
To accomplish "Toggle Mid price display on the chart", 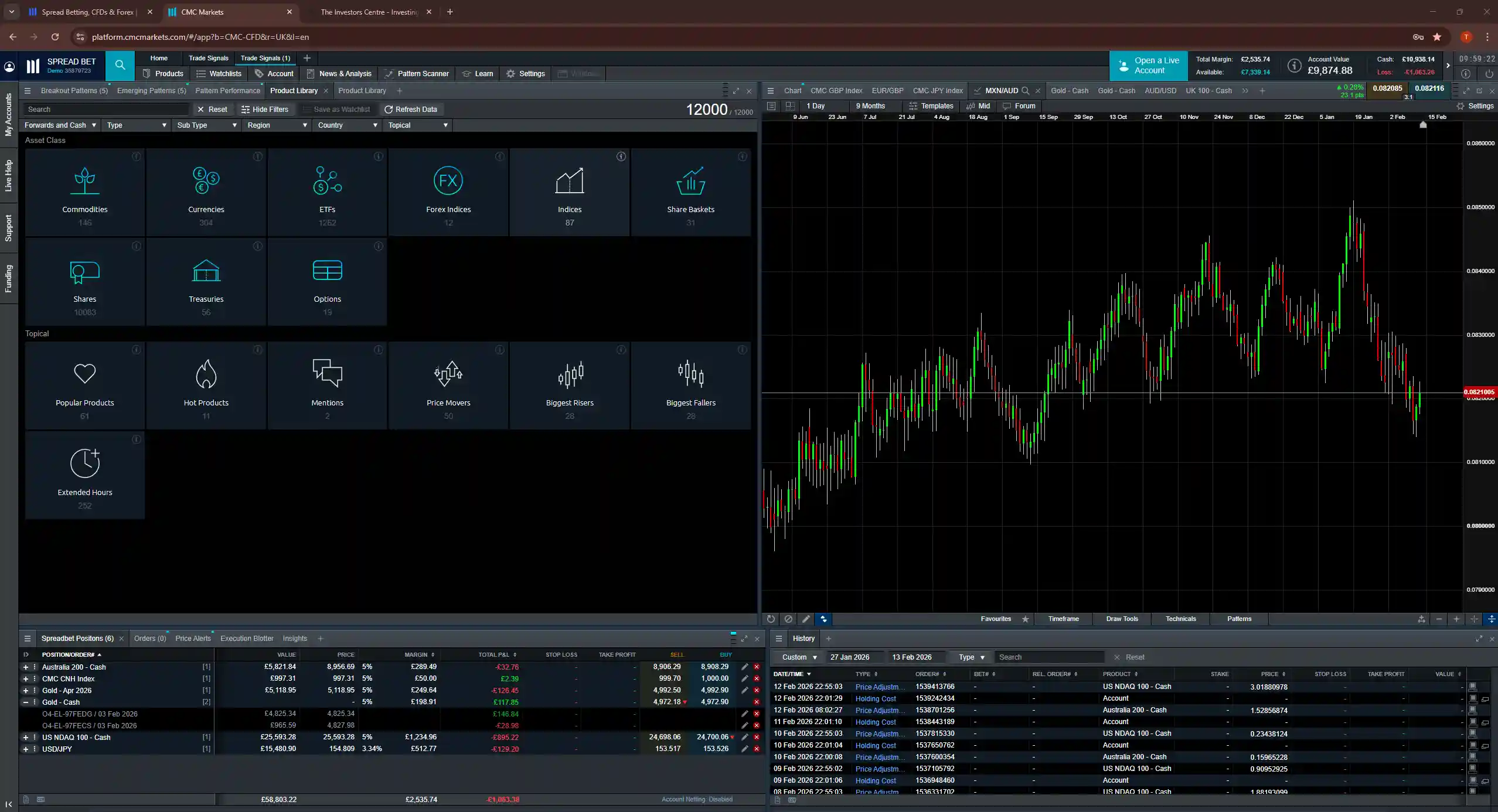I will [978, 105].
